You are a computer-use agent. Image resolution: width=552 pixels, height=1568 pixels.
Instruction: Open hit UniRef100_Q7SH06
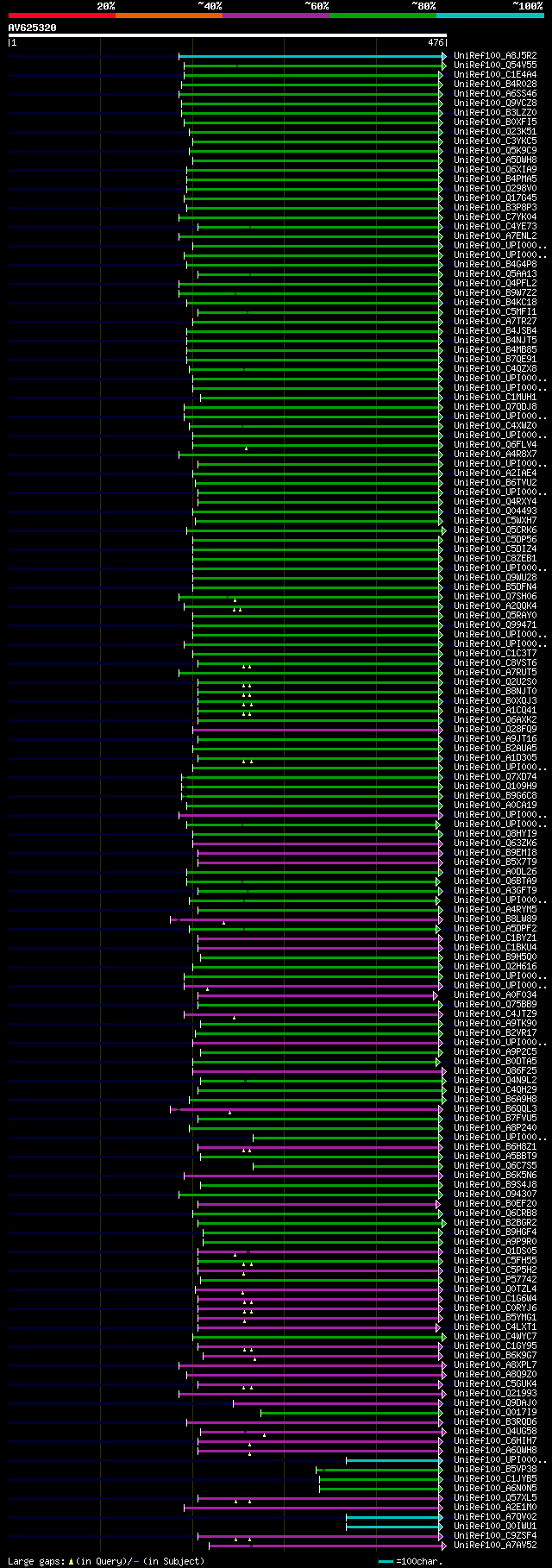[x=495, y=596]
